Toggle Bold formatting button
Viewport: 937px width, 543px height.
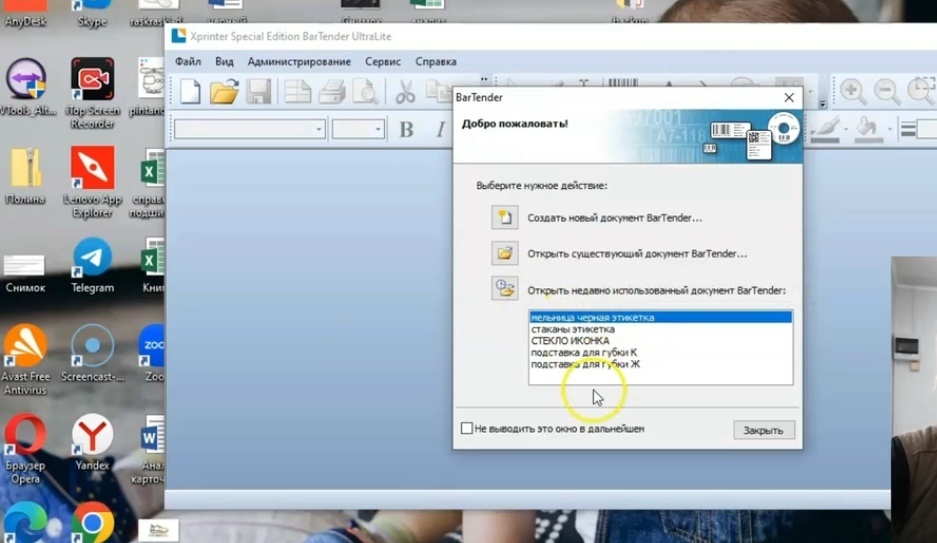406,129
